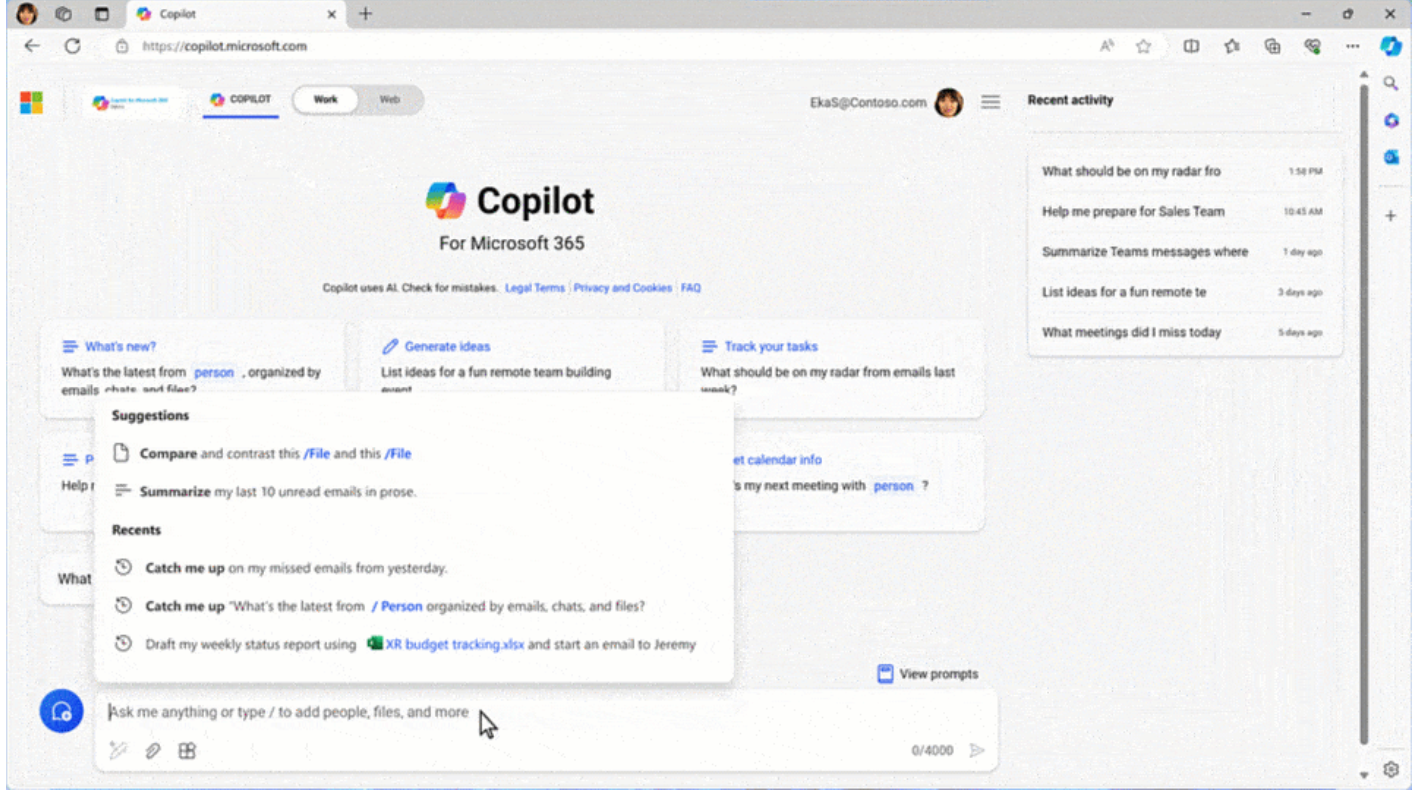The width and height of the screenshot is (1420, 792).
Task: Open the Outlook sidebar icon
Action: click(1391, 157)
